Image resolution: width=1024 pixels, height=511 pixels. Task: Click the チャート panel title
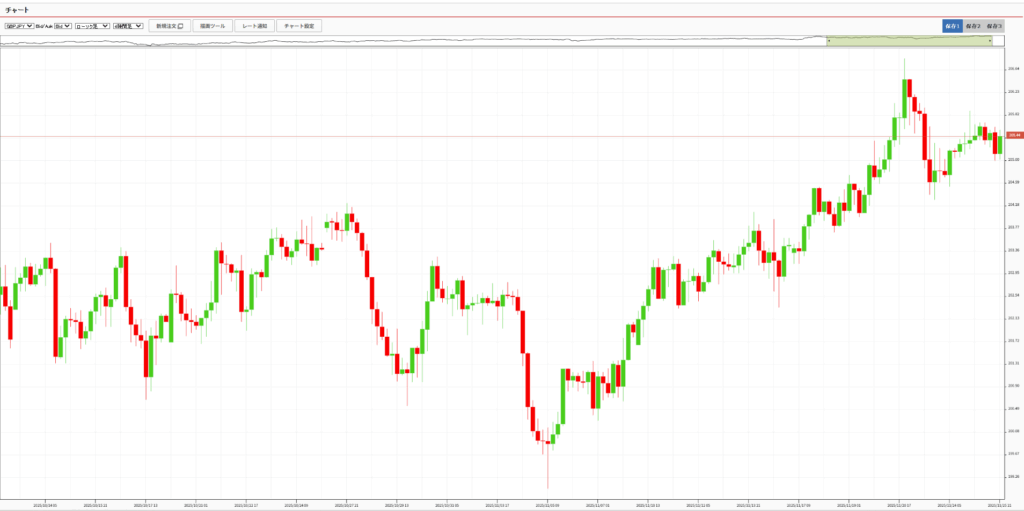click(18, 9)
